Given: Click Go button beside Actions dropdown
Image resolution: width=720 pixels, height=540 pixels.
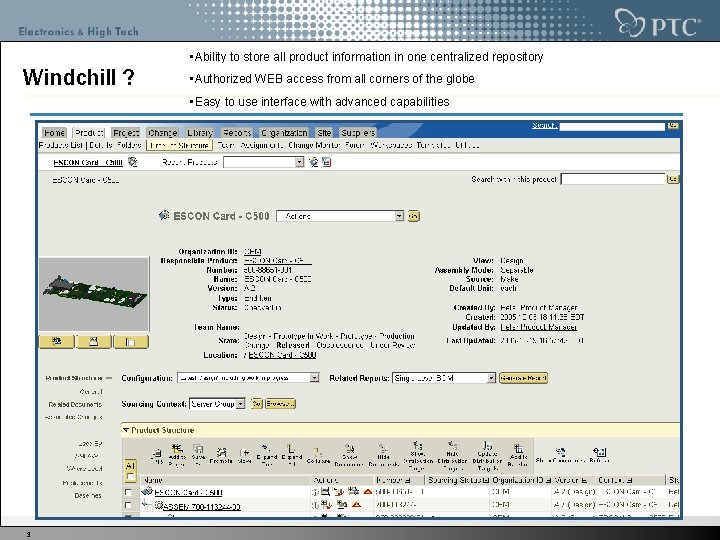Looking at the screenshot, I should pyautogui.click(x=413, y=216).
